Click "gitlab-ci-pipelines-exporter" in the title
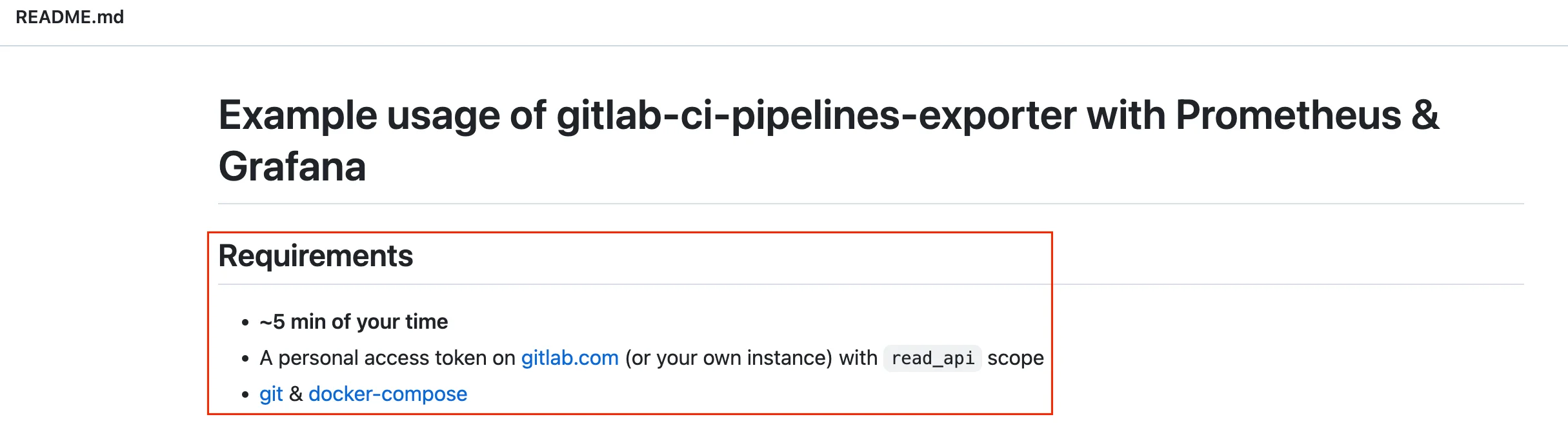Screen dimensions: 1568x428 coord(816,115)
